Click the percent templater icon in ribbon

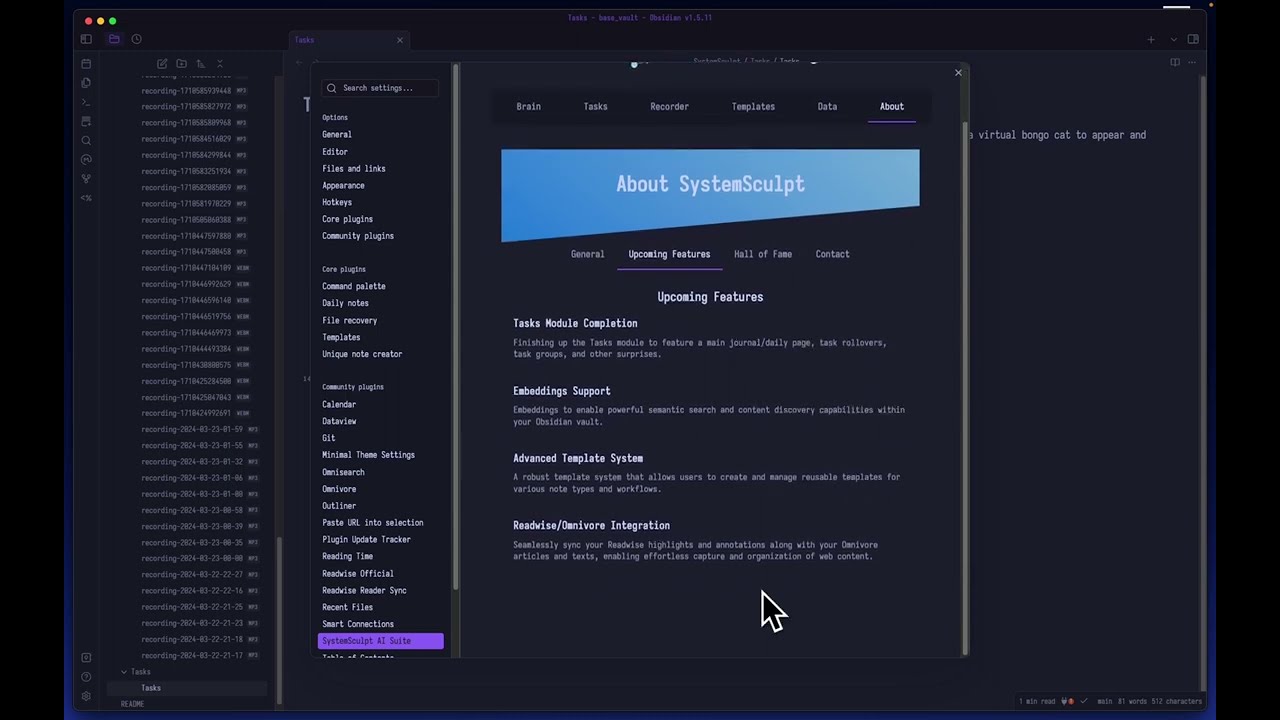86,198
